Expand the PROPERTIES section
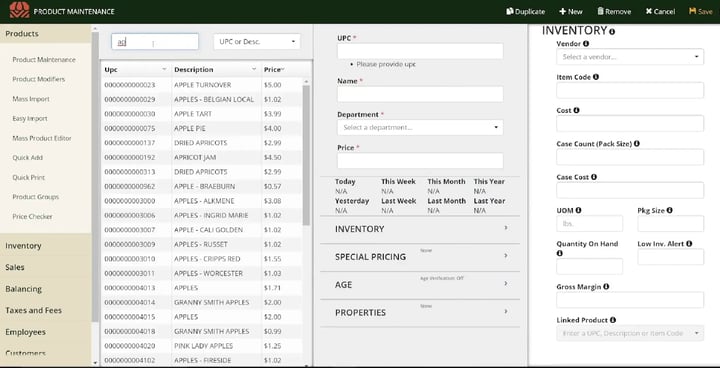The image size is (720, 368). pyautogui.click(x=420, y=312)
